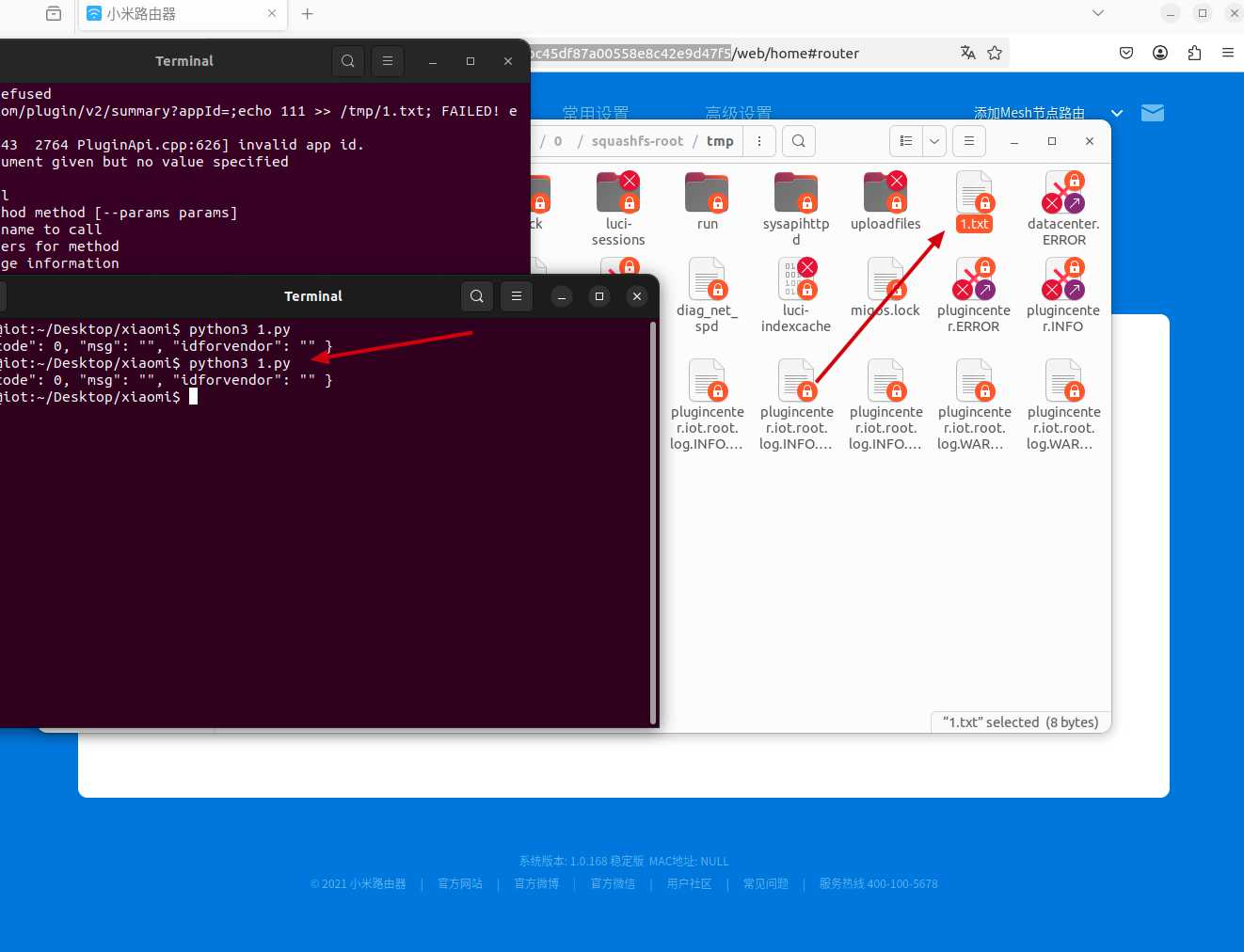Image resolution: width=1244 pixels, height=952 pixels.
Task: Click search in the front Terminal
Action: 477,296
